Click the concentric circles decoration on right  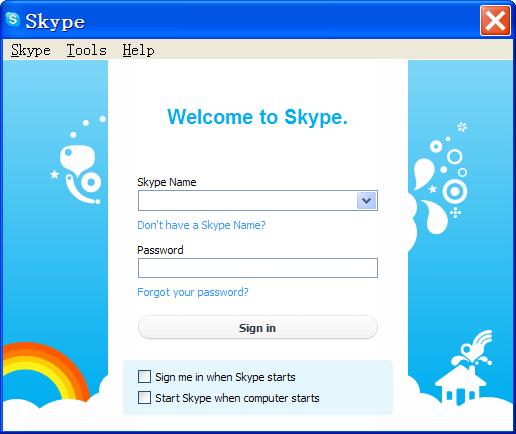pyautogui.click(x=455, y=192)
